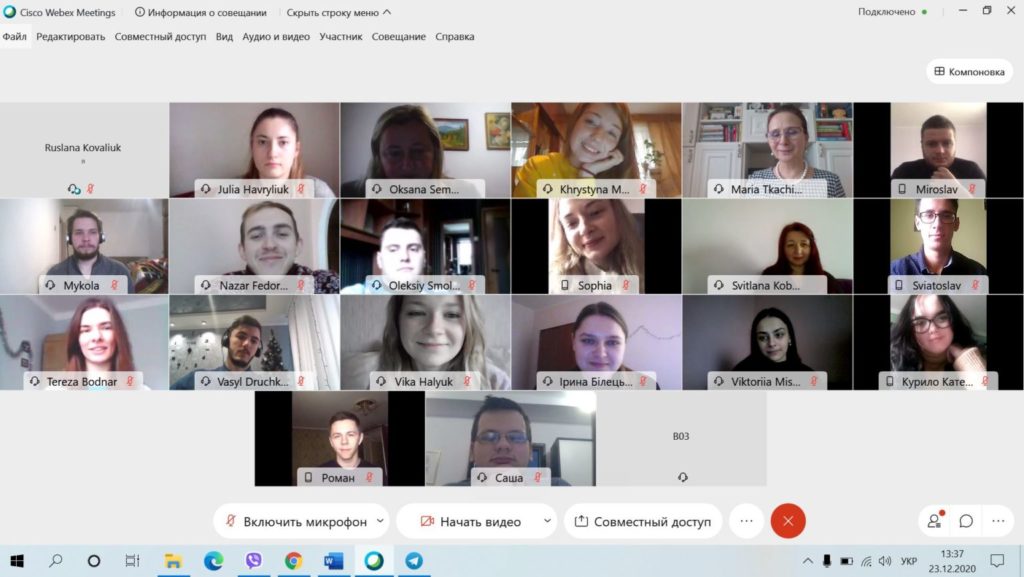Launch Viber from the taskbar
Viewport: 1024px width, 577px height.
[x=254, y=561]
